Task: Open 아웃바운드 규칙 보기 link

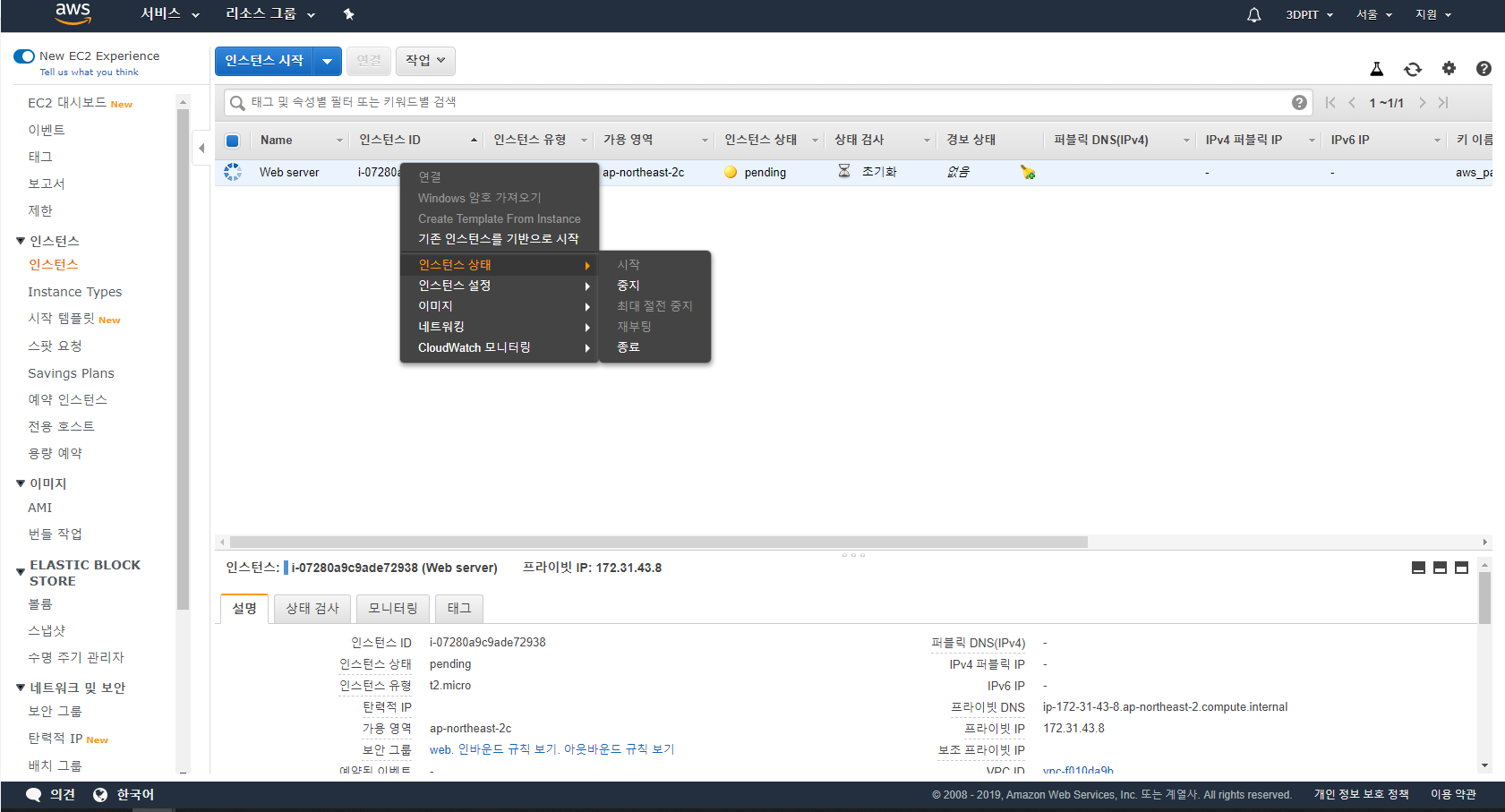Action: click(619, 750)
